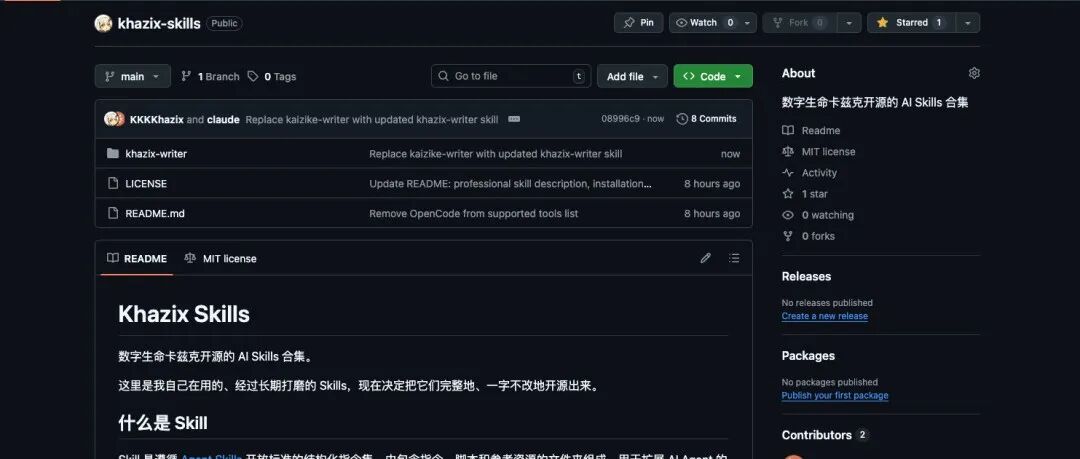This screenshot has height=459, width=1080.
Task: Click the README.md file icon
Action: pyautogui.click(x=113, y=213)
